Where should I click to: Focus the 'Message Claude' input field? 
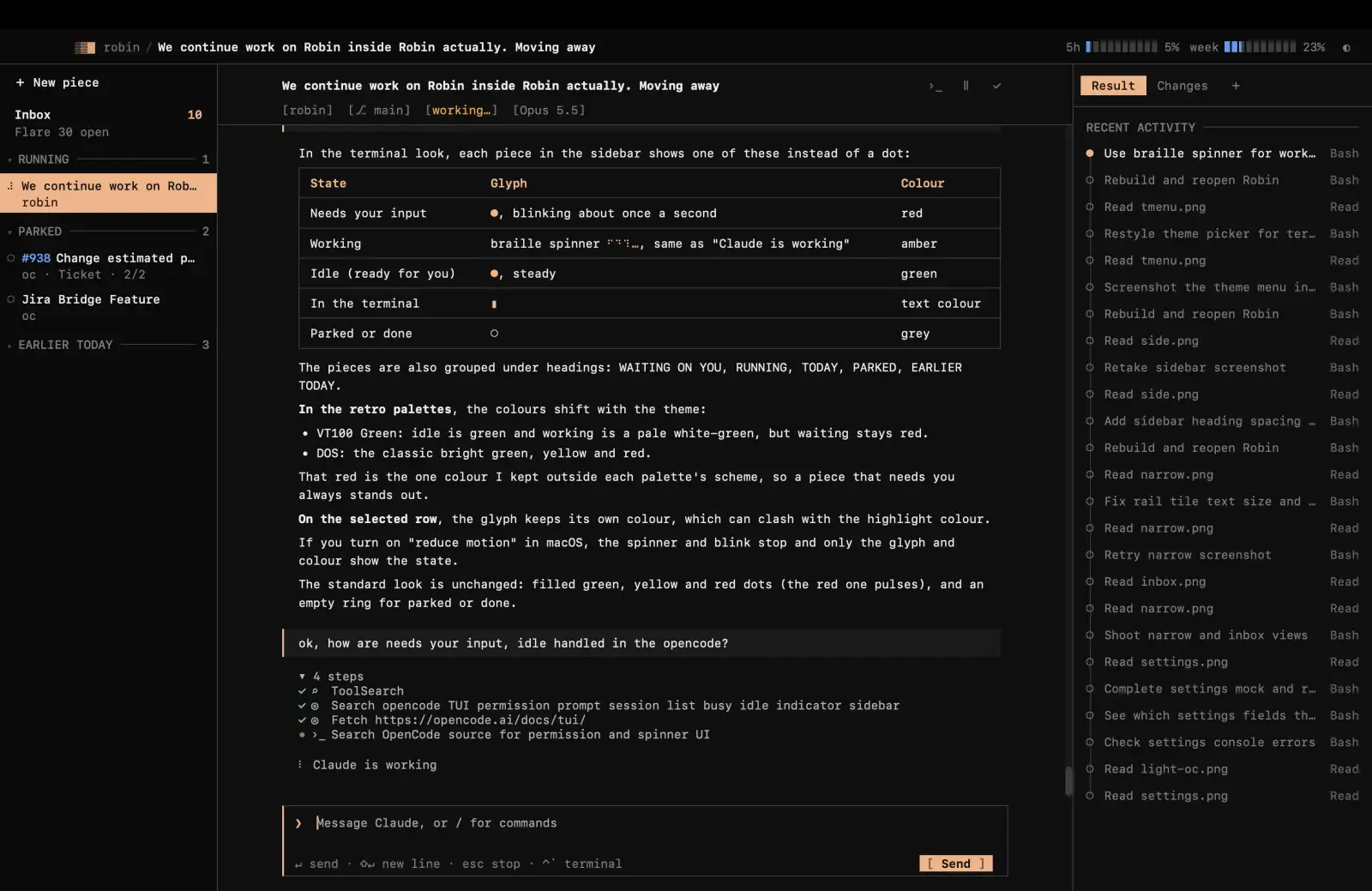[643, 823]
